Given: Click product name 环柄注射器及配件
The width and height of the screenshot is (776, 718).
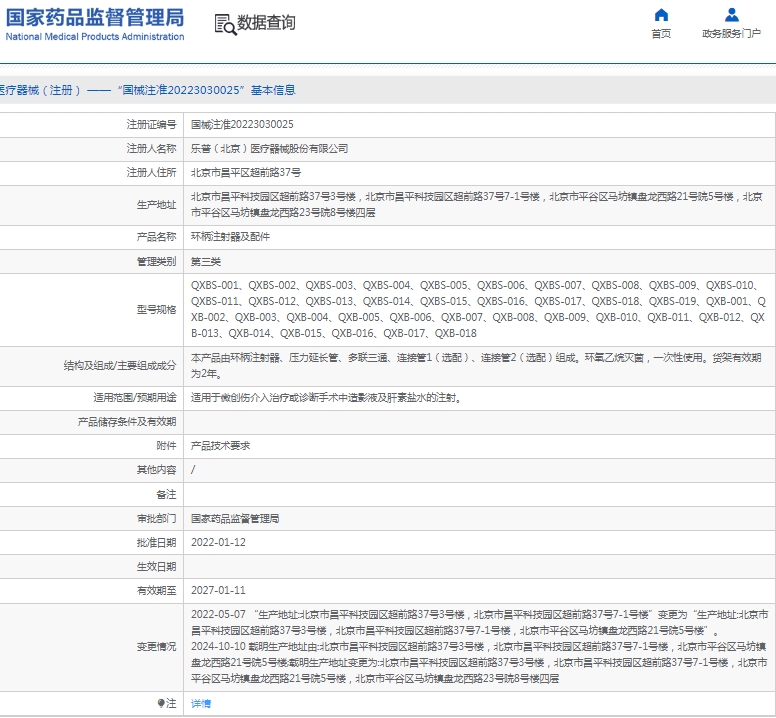Looking at the screenshot, I should tap(230, 237).
